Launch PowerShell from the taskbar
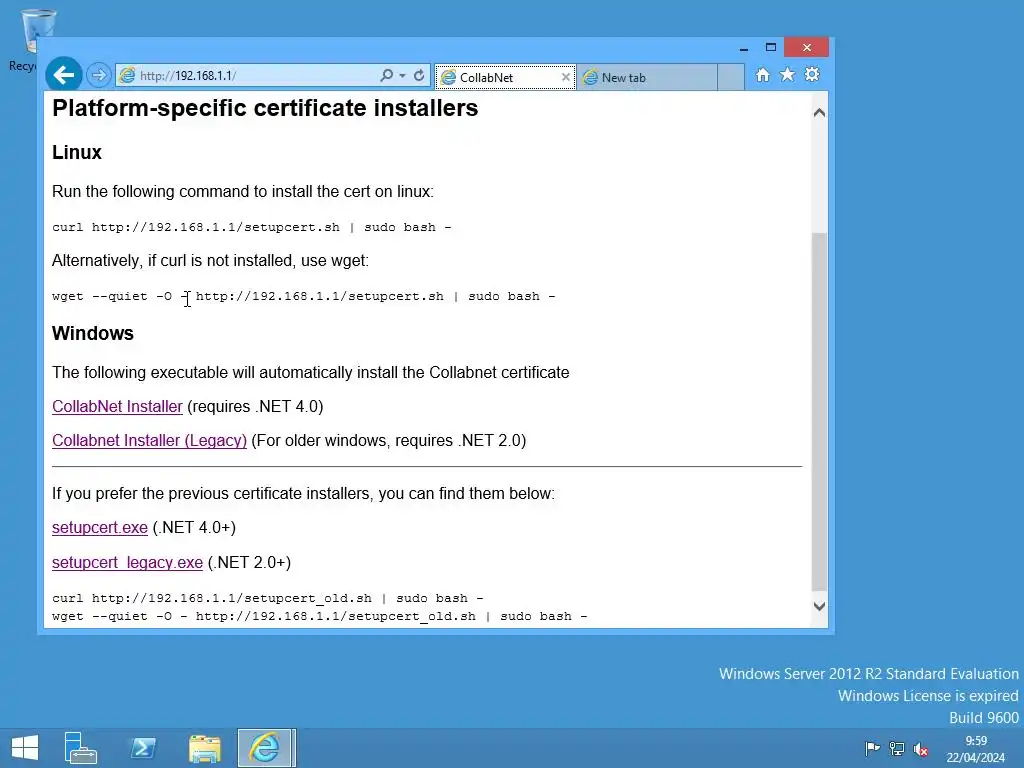 (x=143, y=748)
